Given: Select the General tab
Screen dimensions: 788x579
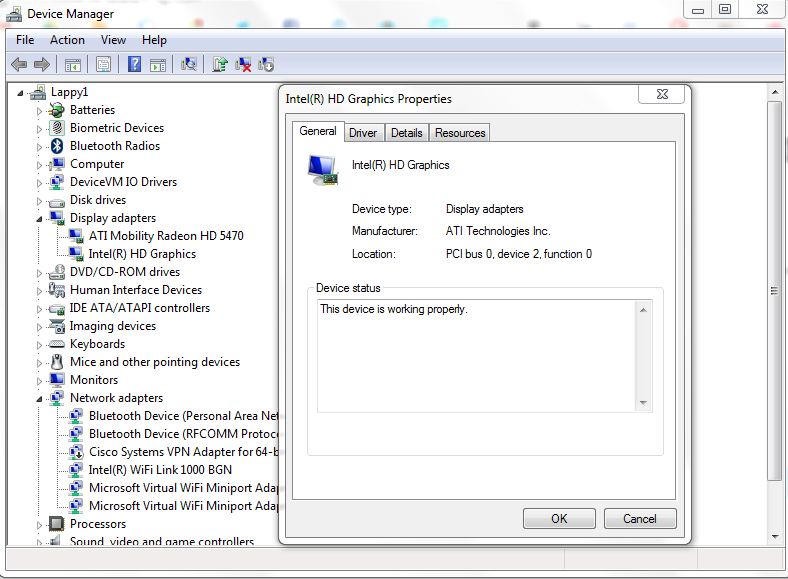Looking at the screenshot, I should pos(318,131).
